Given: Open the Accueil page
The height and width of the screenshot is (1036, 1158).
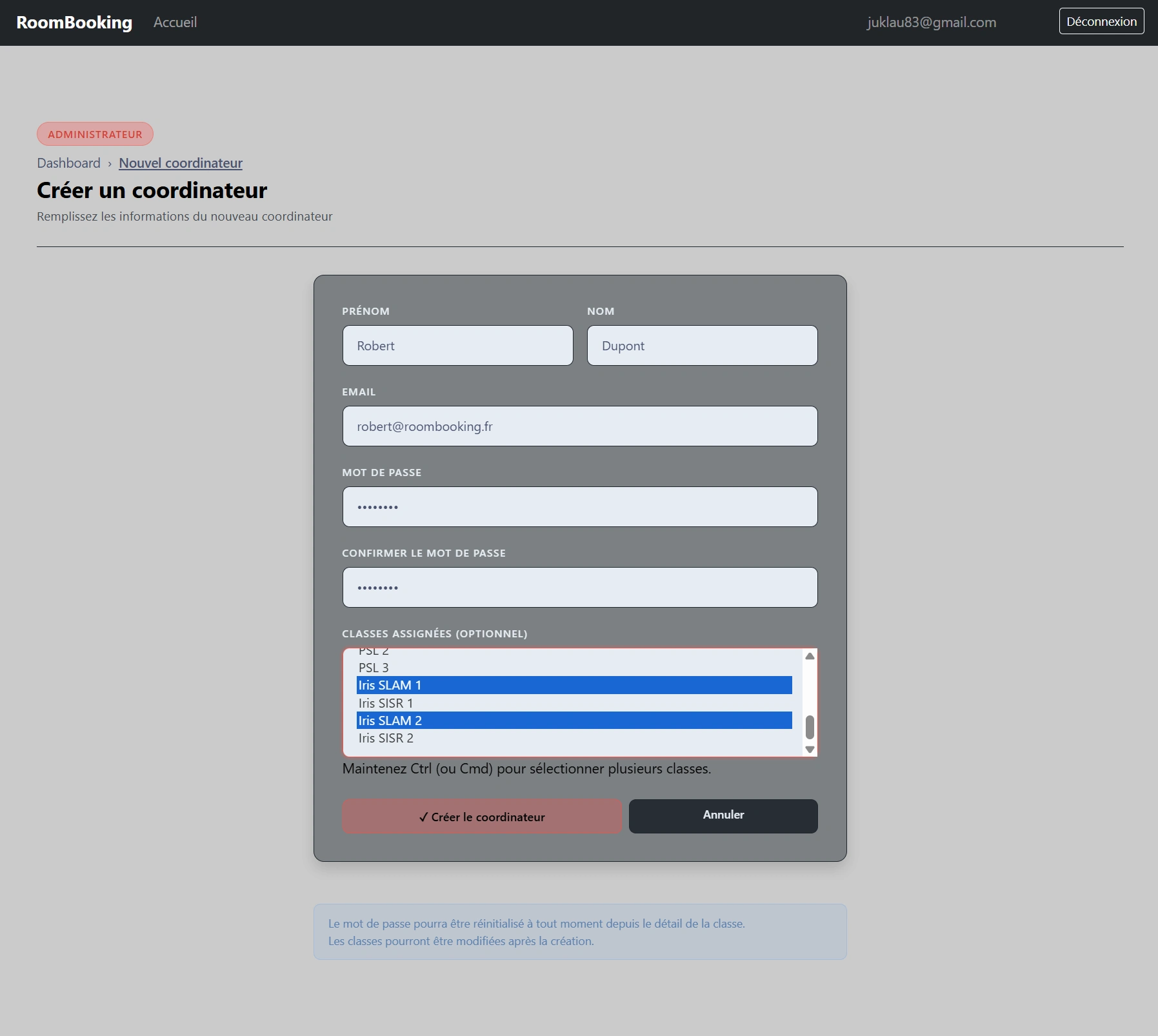Looking at the screenshot, I should (175, 22).
